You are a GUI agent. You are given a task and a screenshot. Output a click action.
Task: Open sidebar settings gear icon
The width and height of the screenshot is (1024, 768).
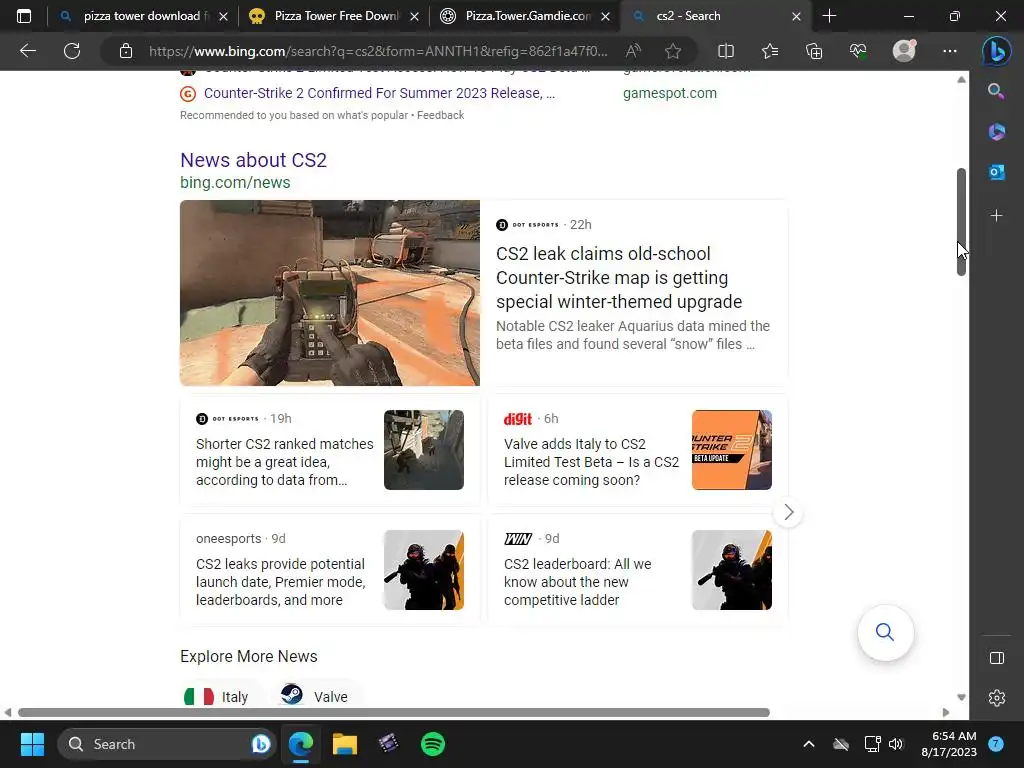point(997,698)
